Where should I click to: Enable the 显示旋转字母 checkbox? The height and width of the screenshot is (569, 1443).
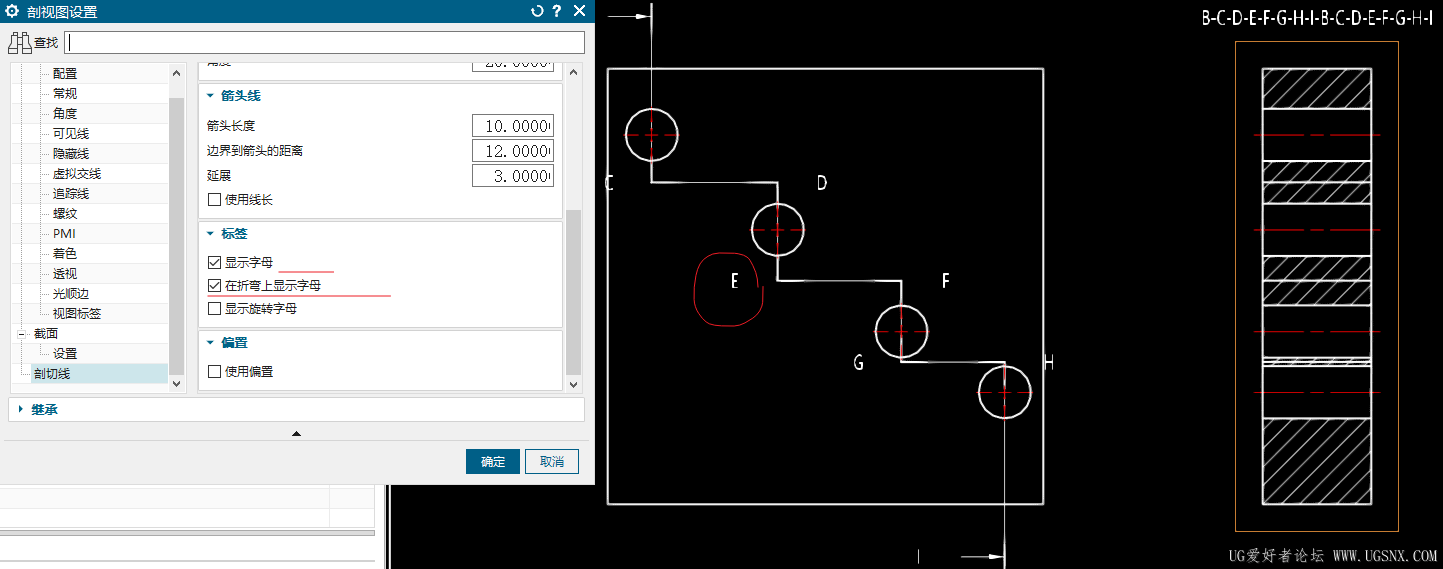coord(214,308)
